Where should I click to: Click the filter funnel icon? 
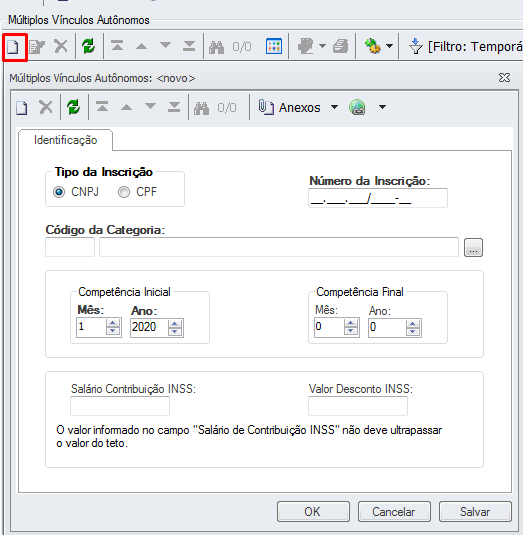coord(416,46)
